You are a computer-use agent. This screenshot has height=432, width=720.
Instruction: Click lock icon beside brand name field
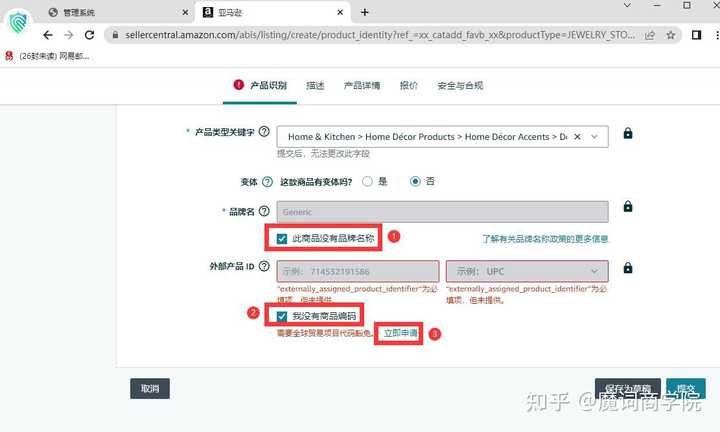[x=628, y=207]
